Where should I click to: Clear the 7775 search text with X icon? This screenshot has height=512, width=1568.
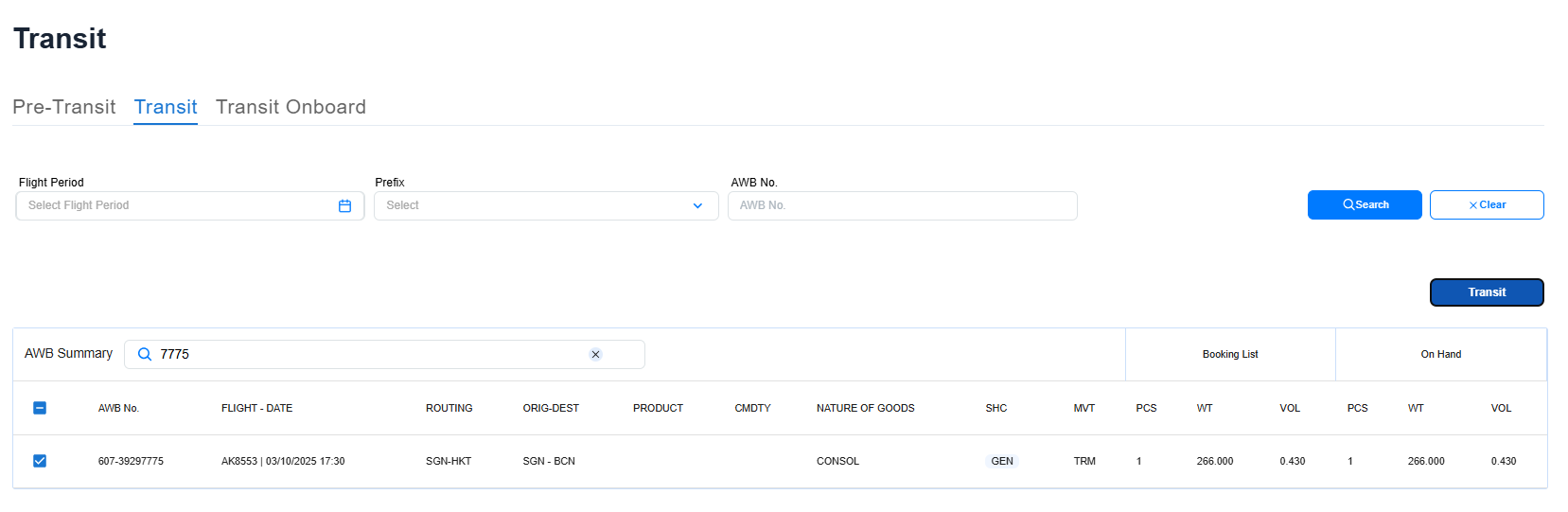pos(595,354)
